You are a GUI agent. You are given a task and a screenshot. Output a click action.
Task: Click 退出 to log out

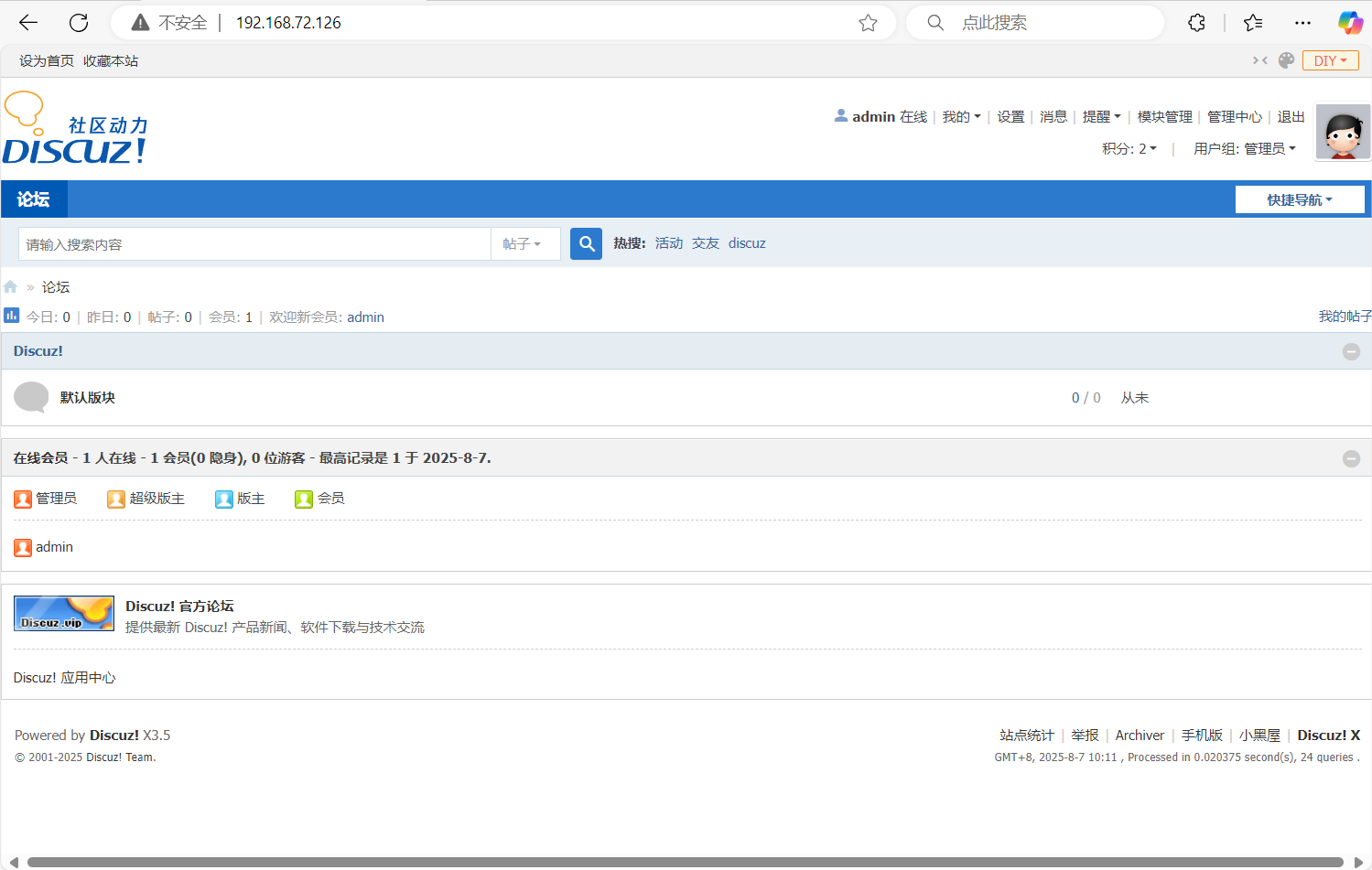pos(1291,116)
